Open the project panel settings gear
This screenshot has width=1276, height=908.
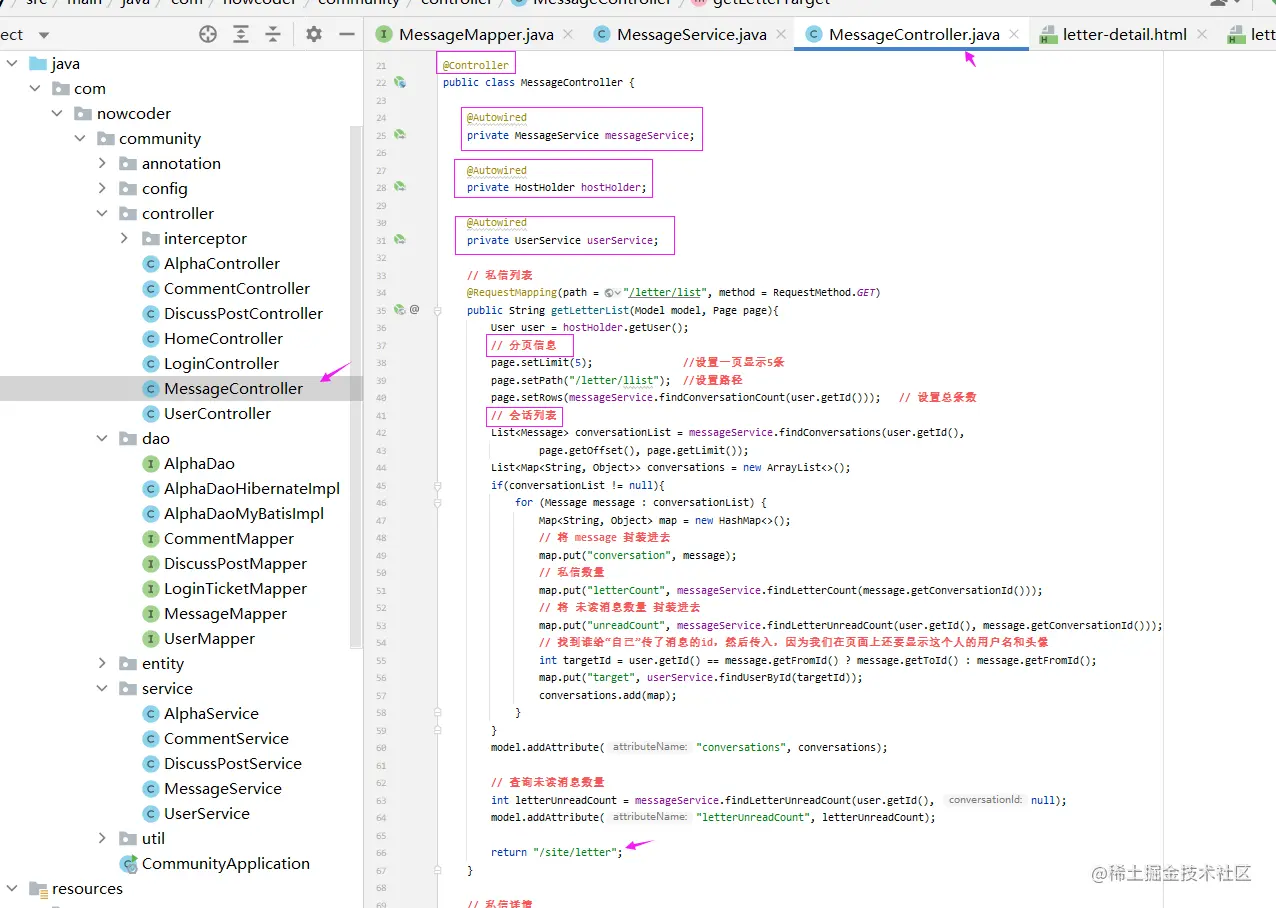[x=314, y=34]
